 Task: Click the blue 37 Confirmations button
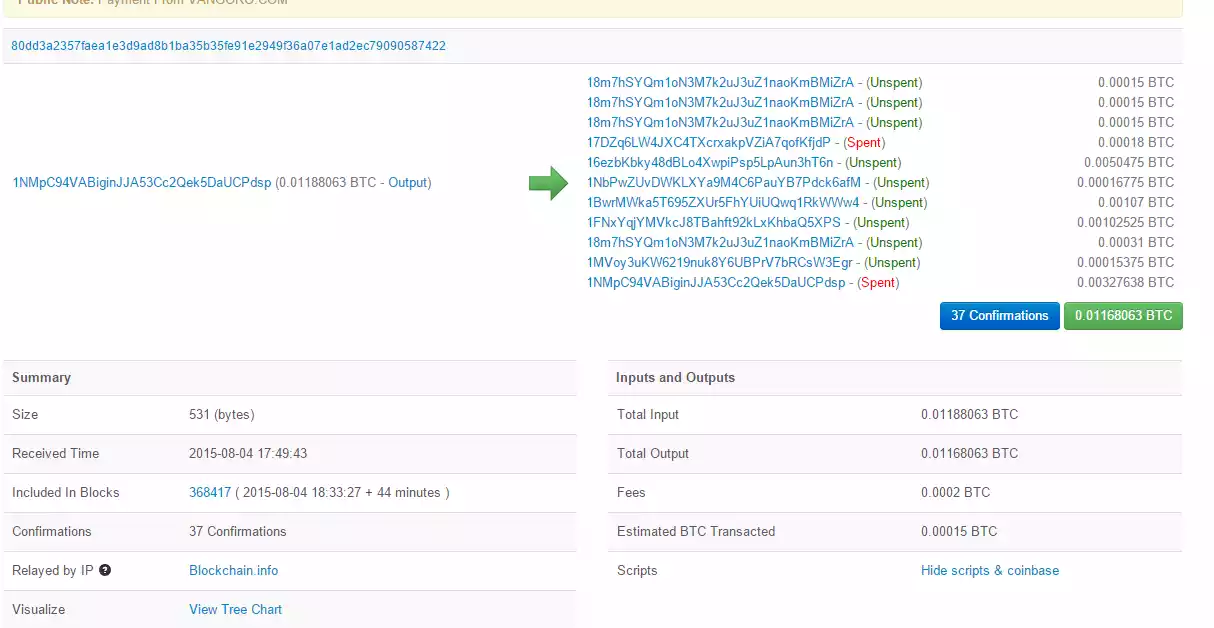pyautogui.click(x=999, y=316)
